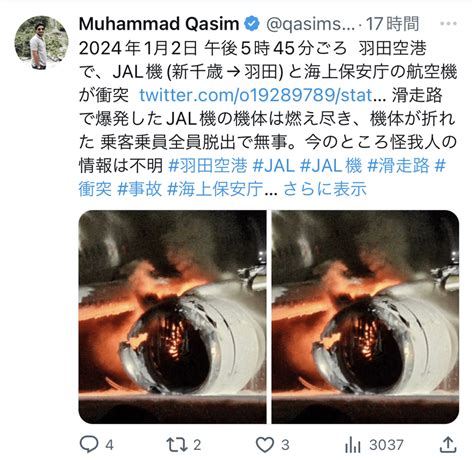Open view analytics bar chart icon
This screenshot has width=474, height=460.
point(353,445)
